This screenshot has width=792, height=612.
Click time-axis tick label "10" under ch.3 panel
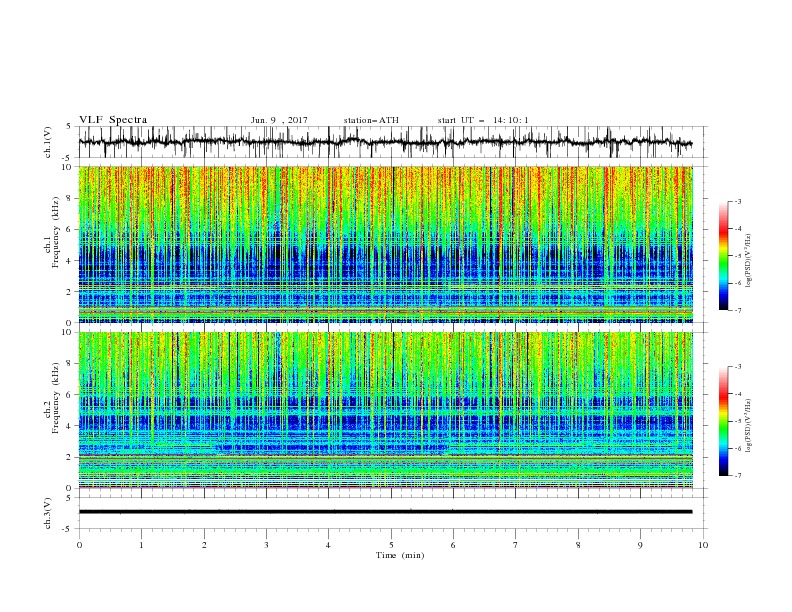703,545
